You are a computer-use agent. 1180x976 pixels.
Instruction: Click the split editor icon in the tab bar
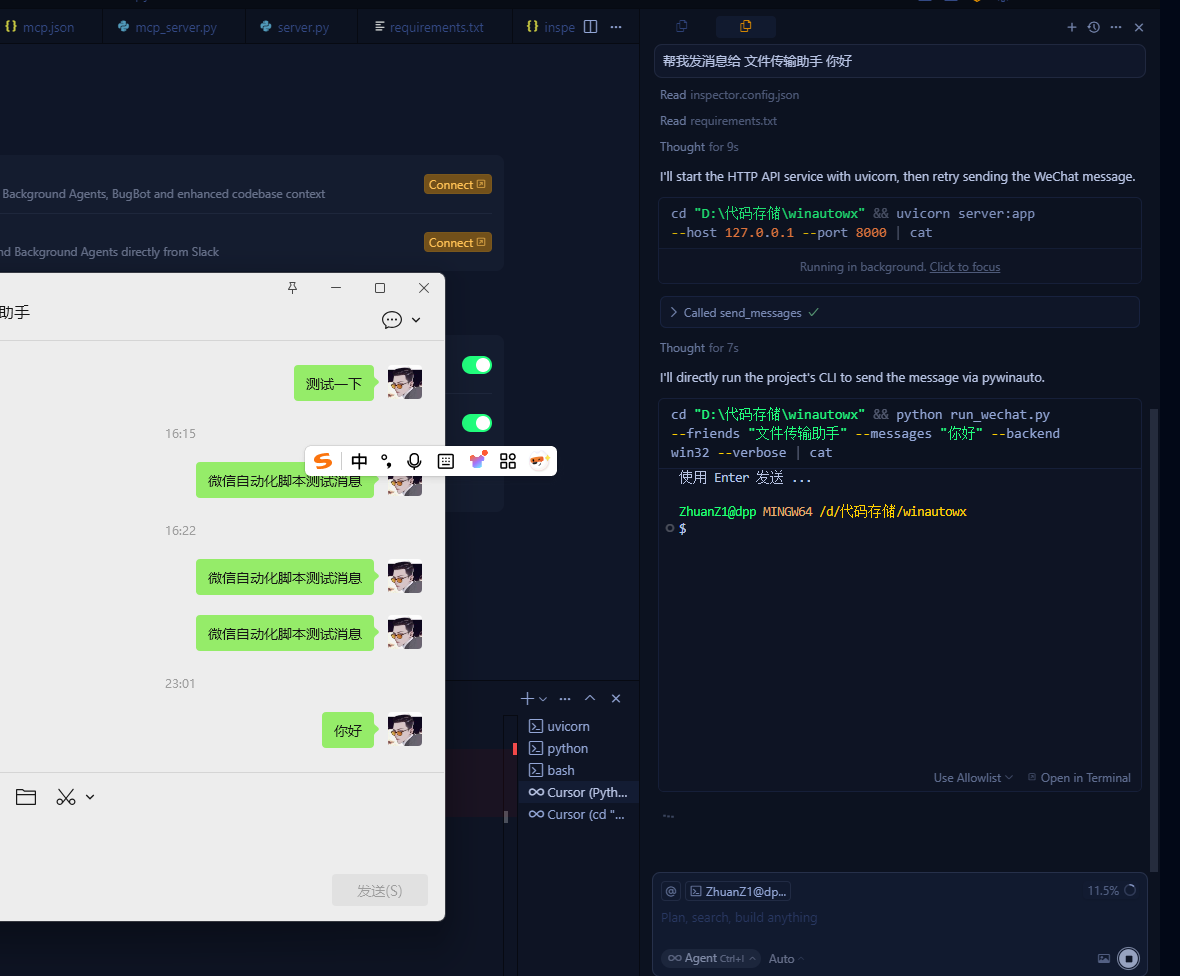point(590,27)
